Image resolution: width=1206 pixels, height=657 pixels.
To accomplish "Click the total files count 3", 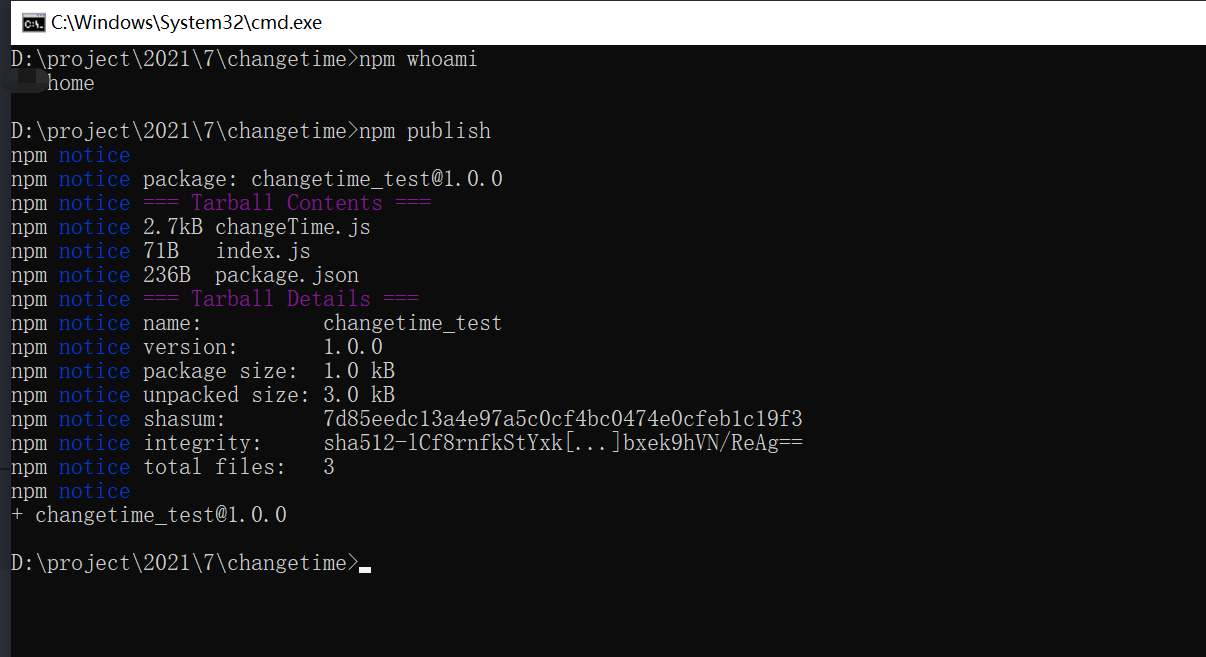I will [x=329, y=468].
